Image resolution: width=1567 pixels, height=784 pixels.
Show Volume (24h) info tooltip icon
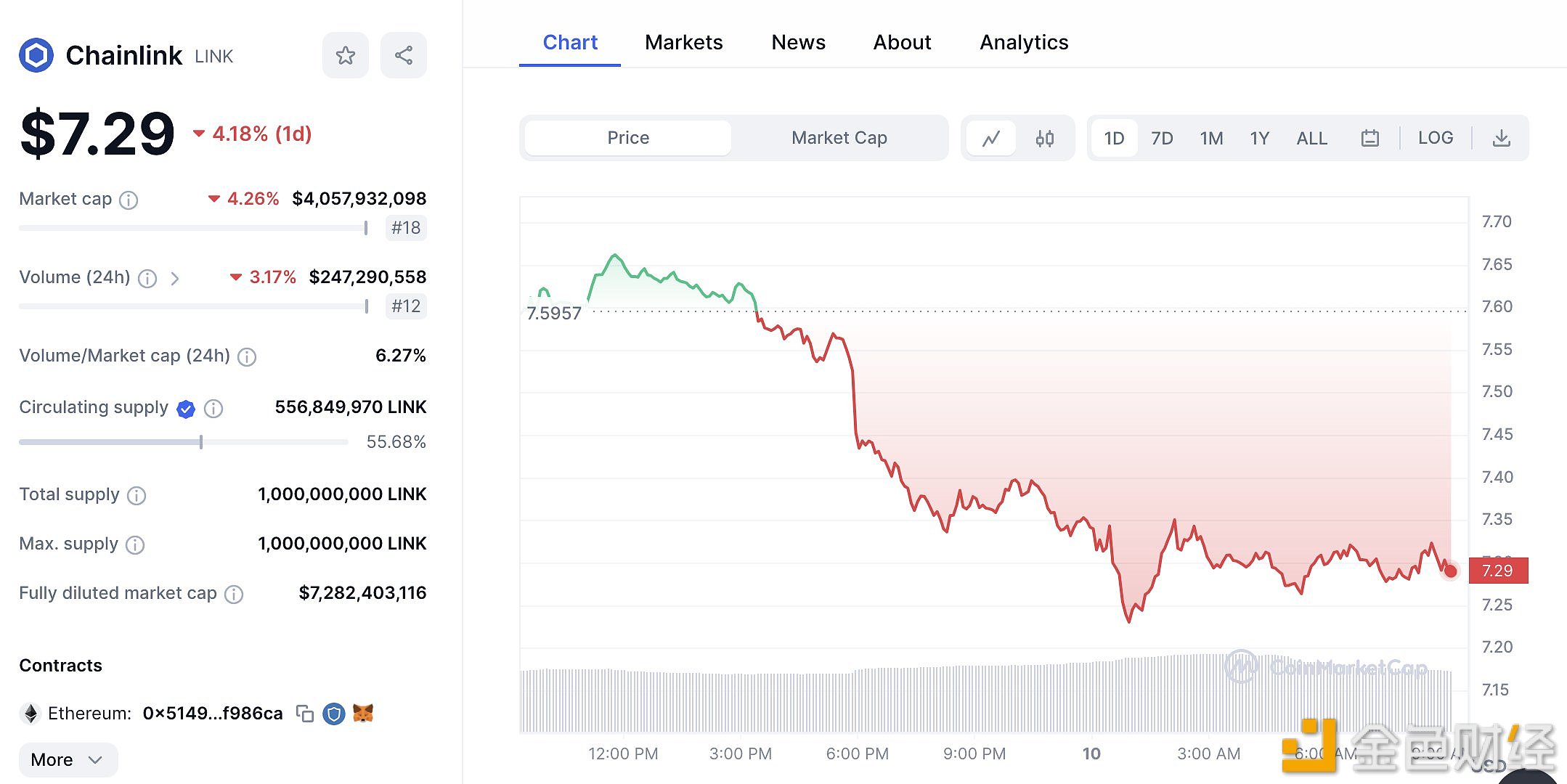tap(147, 278)
